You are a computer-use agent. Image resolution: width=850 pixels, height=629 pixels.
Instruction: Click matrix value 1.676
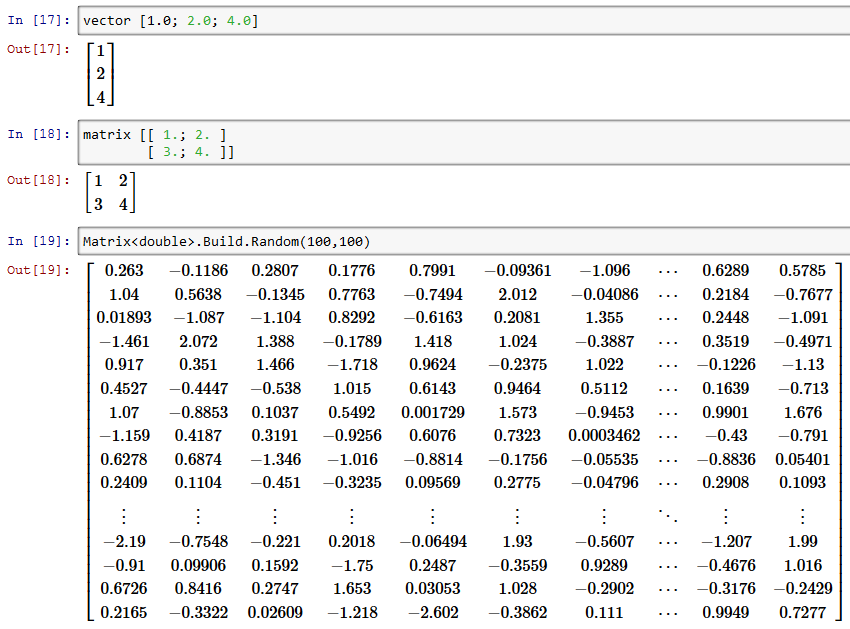click(802, 413)
